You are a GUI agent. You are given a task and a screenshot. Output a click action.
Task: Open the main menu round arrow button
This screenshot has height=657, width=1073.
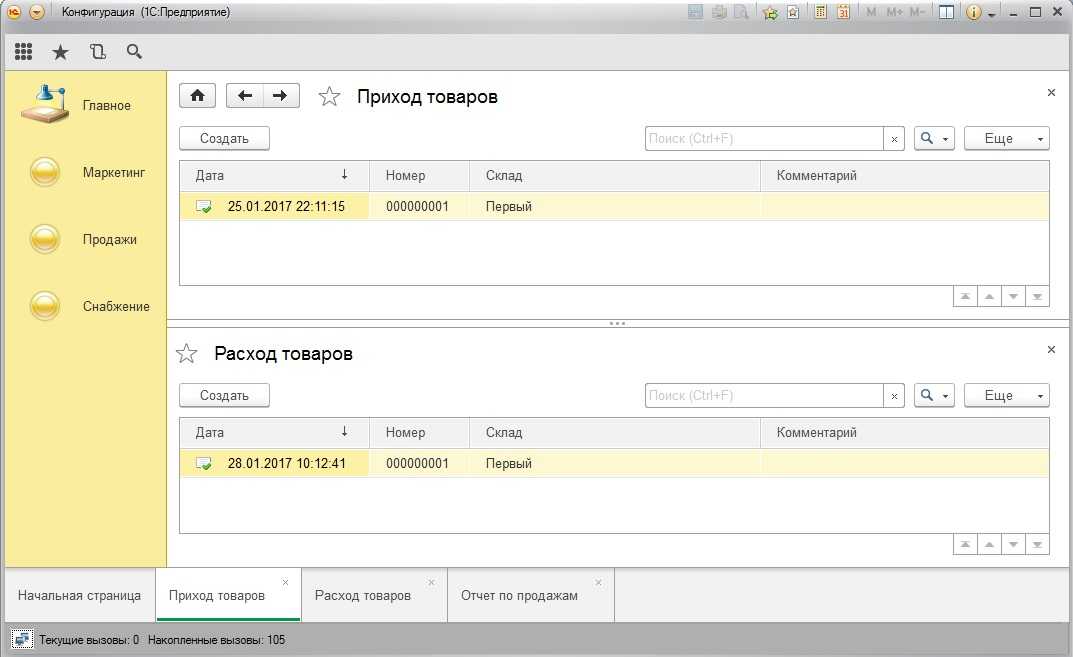(37, 12)
